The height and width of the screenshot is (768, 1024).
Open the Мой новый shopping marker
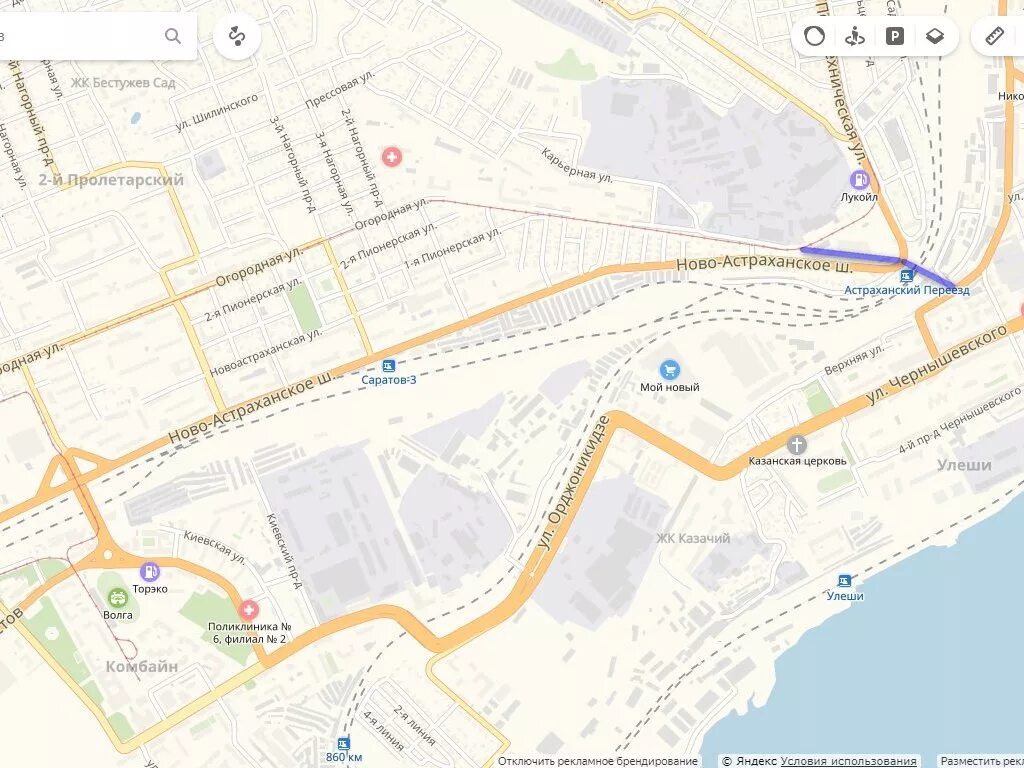pyautogui.click(x=669, y=370)
